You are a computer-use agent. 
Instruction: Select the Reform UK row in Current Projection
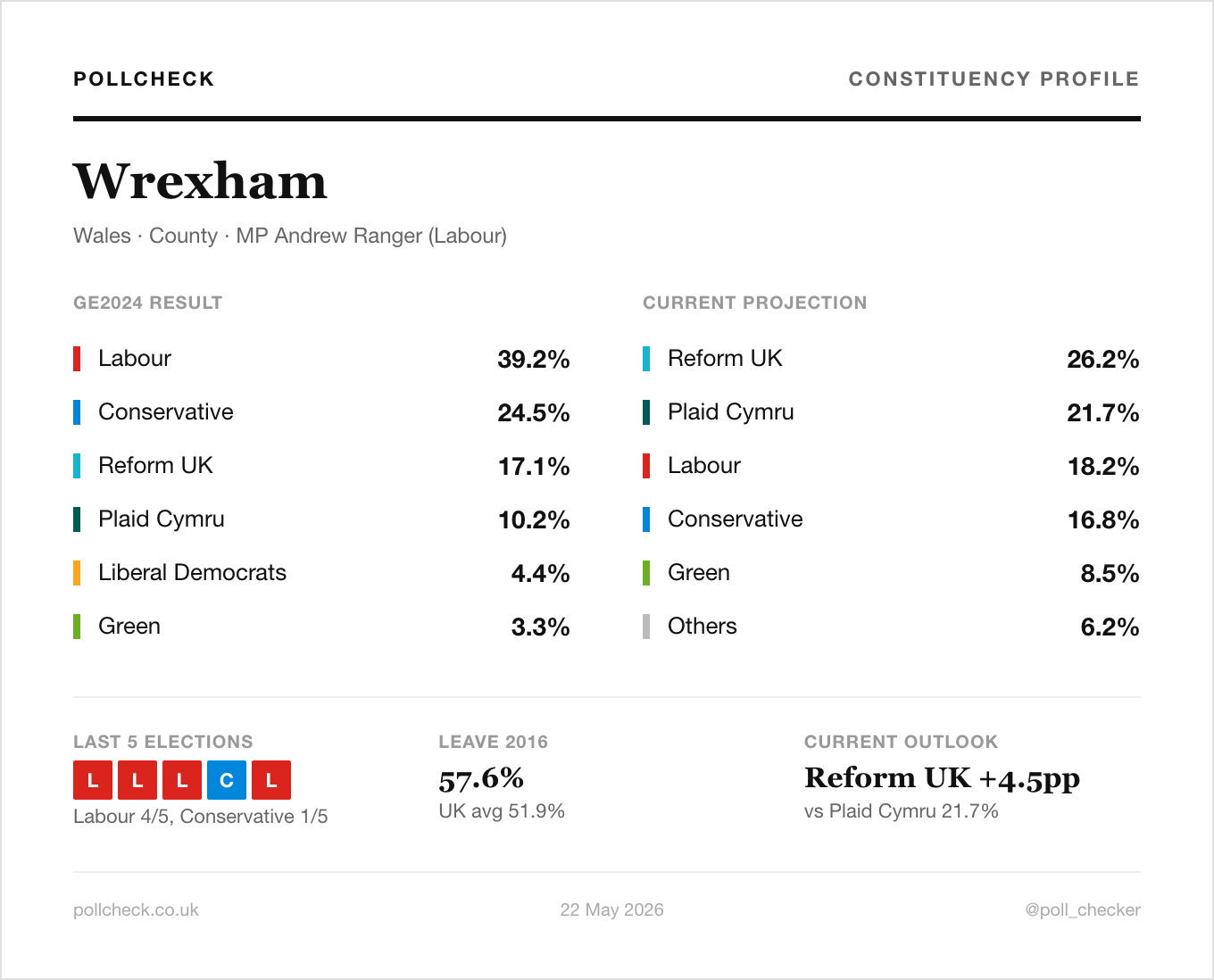[892, 359]
